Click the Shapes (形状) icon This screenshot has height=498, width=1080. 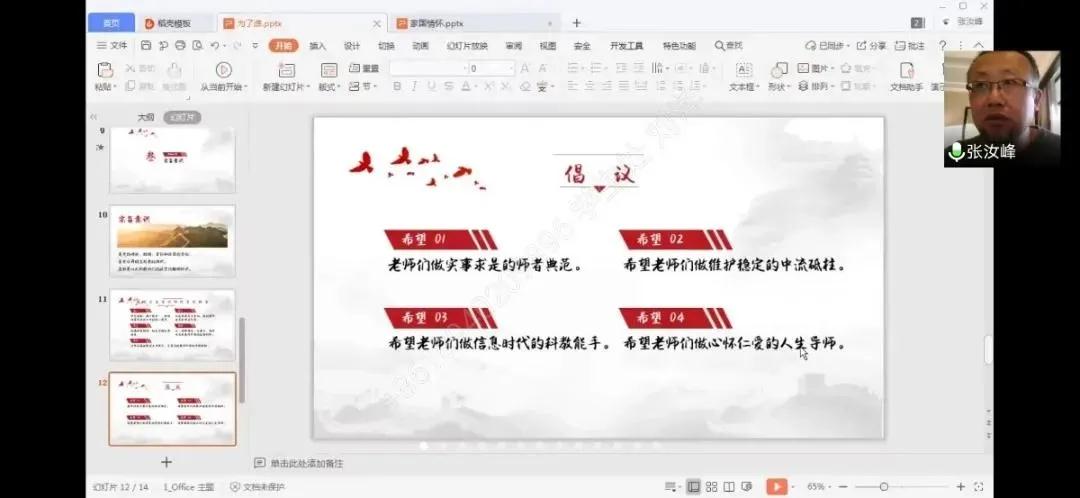(776, 70)
